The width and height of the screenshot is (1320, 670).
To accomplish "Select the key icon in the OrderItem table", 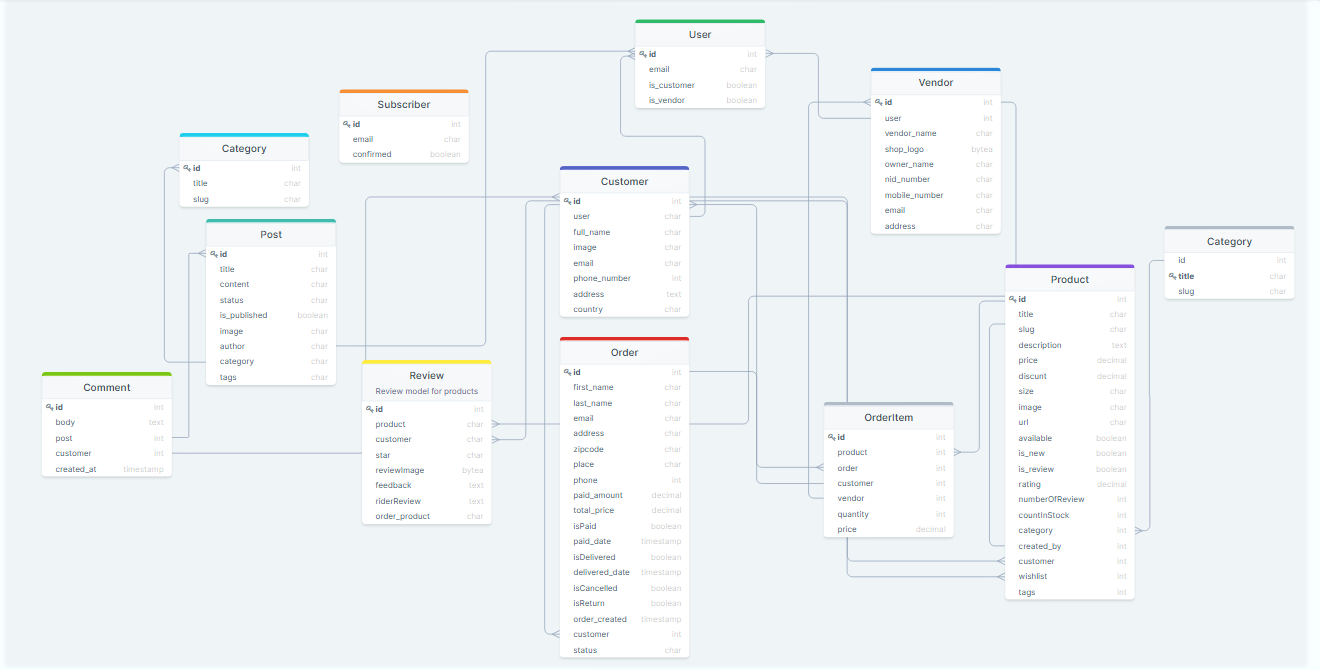I will pos(832,437).
